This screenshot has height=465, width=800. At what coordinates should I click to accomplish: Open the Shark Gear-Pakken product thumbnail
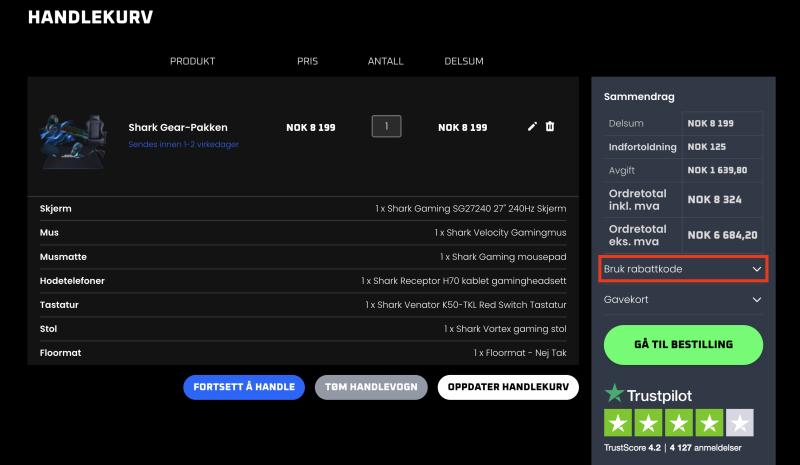(x=74, y=141)
